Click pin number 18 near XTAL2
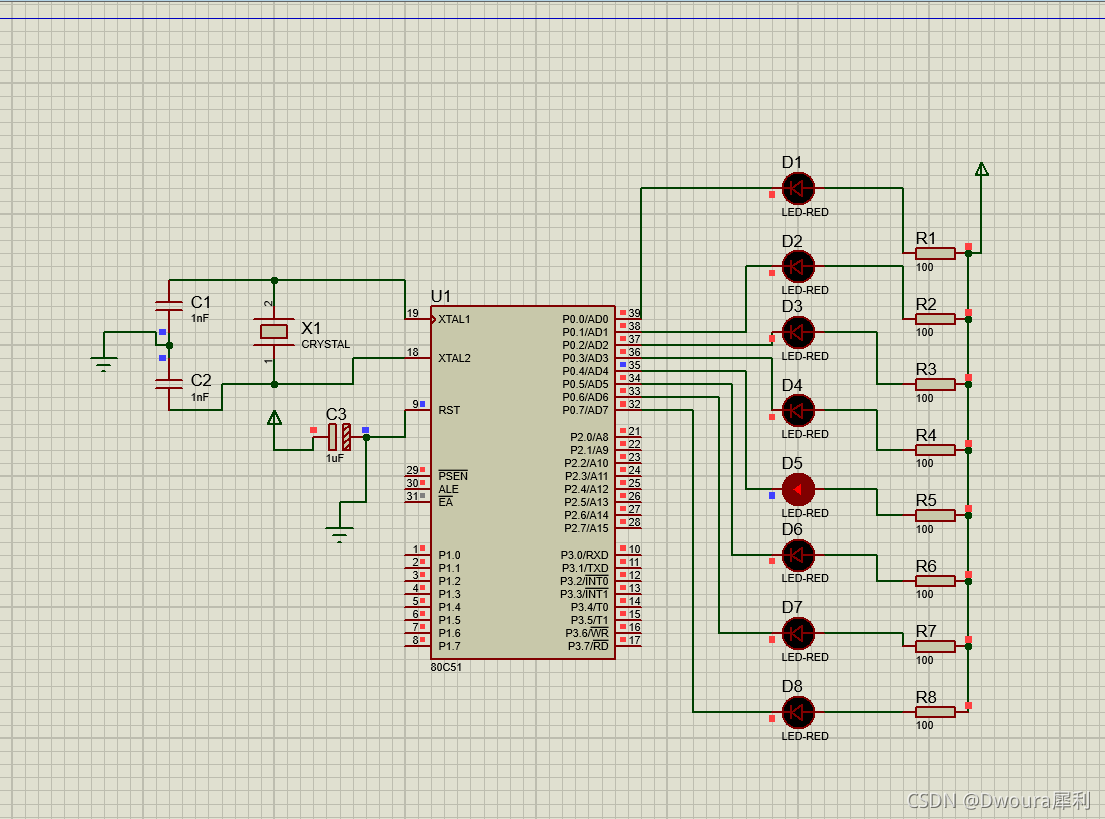 (412, 352)
